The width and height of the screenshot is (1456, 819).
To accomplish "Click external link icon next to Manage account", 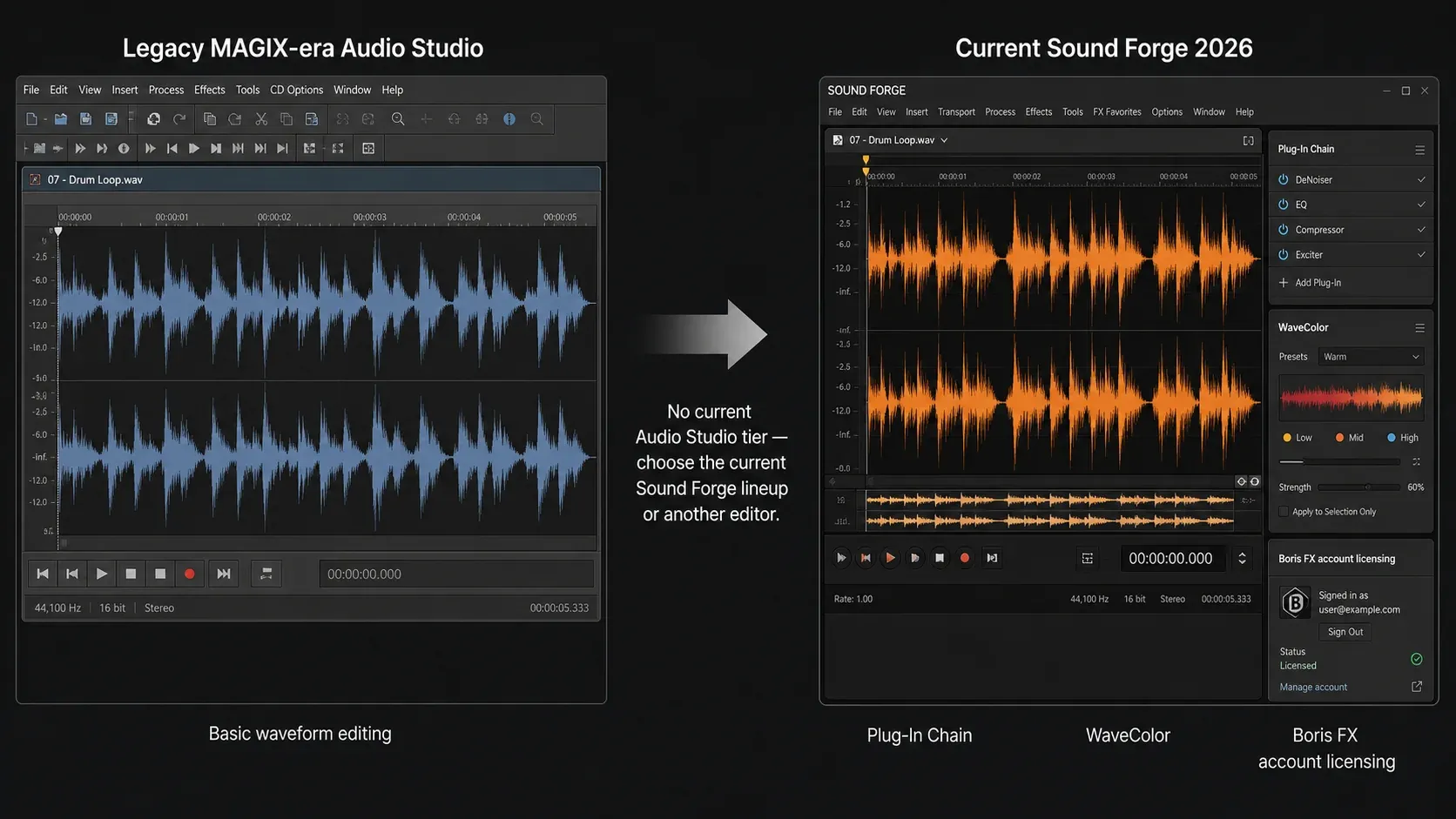I will click(1417, 687).
